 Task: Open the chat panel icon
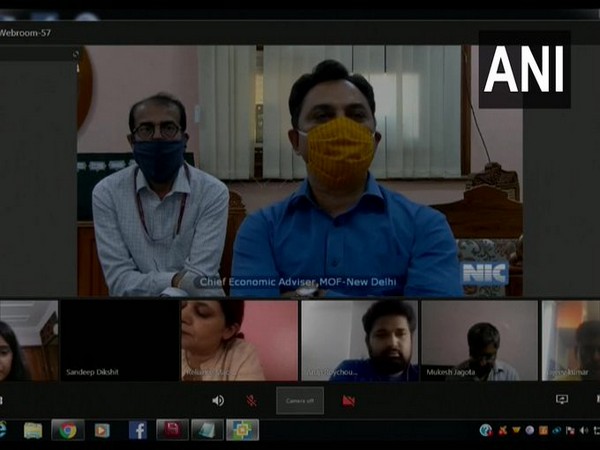click(562, 400)
